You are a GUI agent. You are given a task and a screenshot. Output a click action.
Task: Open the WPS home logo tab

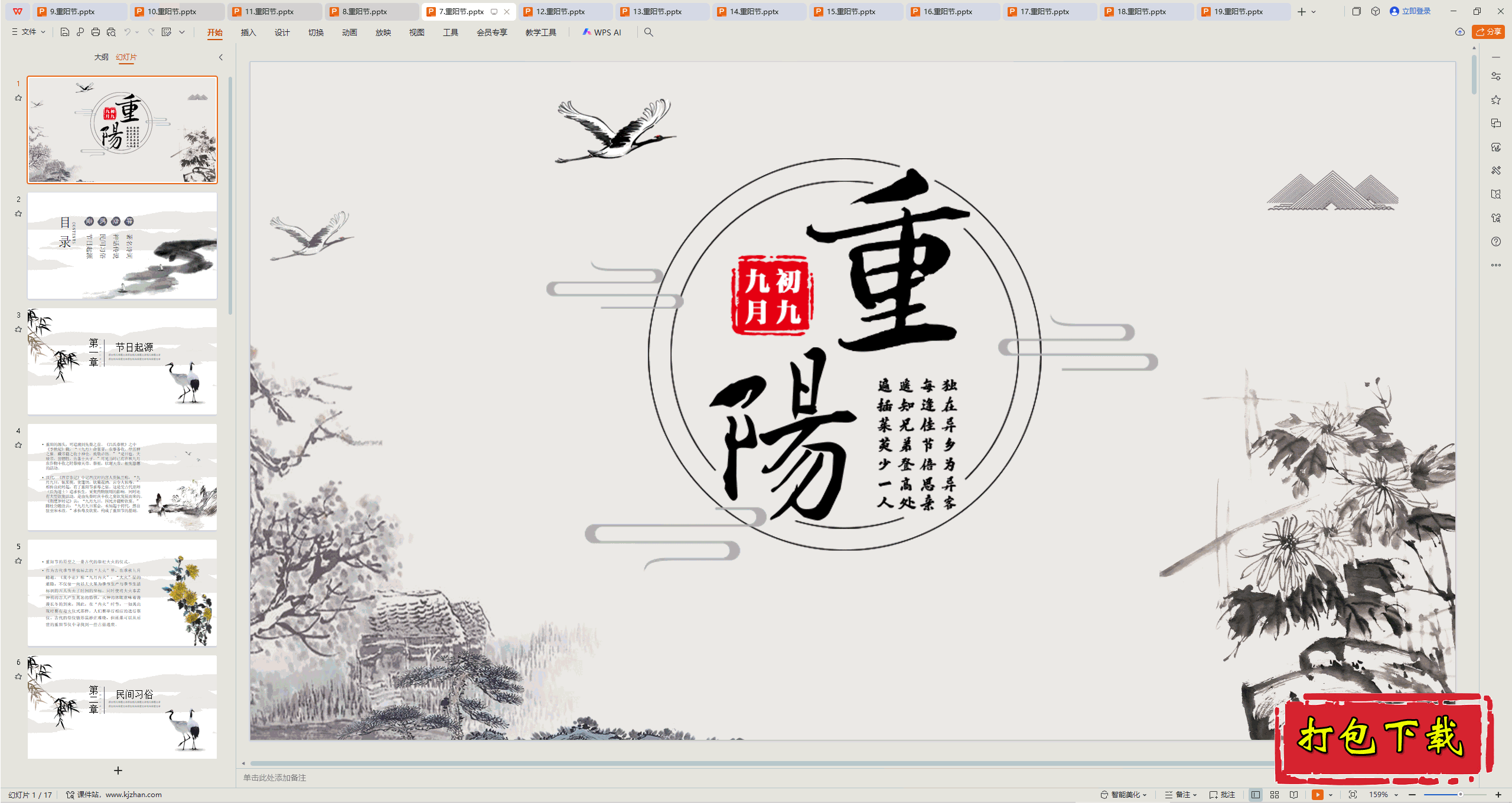[18, 11]
